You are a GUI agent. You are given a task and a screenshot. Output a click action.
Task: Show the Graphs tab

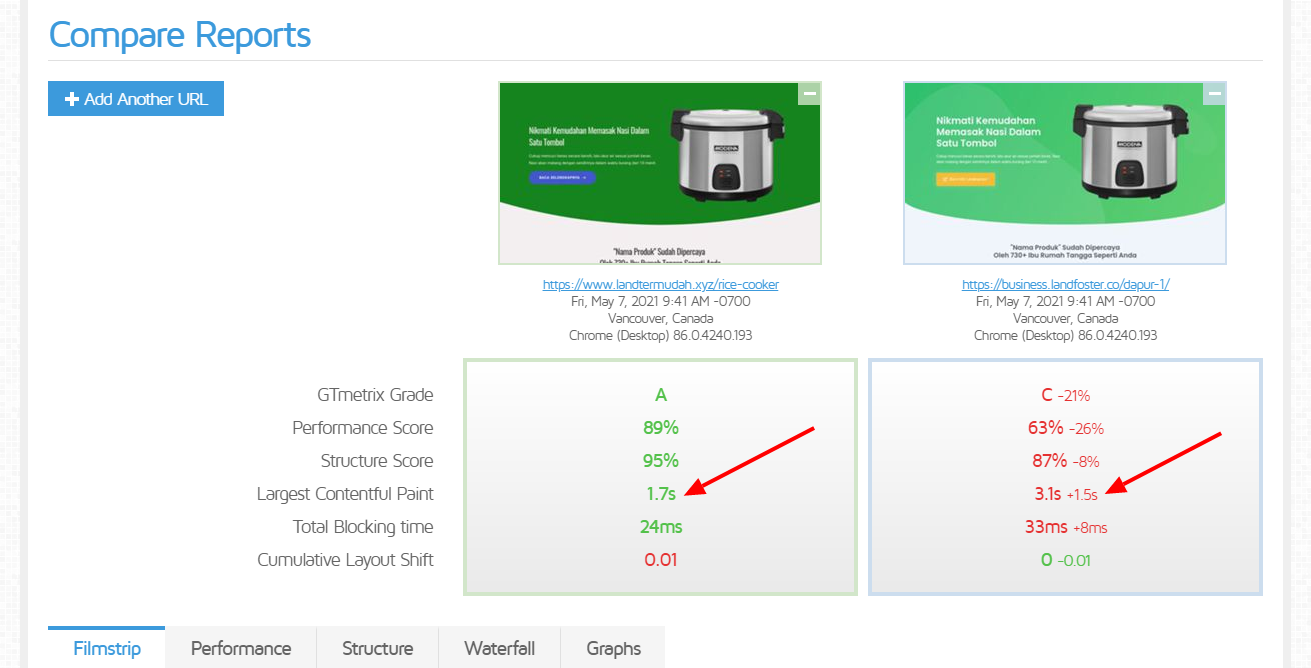point(613,648)
